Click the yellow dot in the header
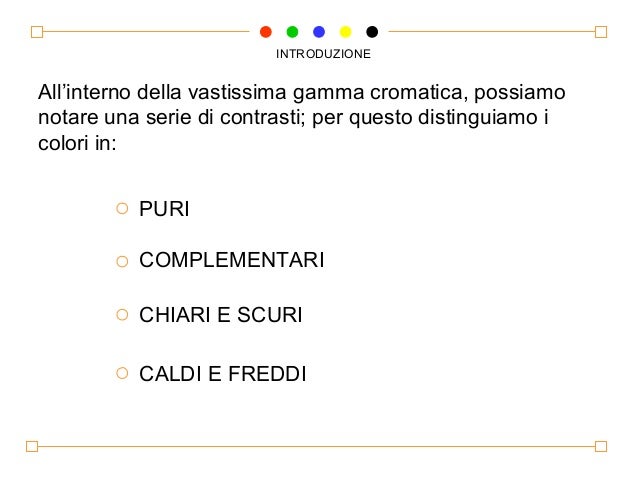This screenshot has height=479, width=638. (x=345, y=32)
